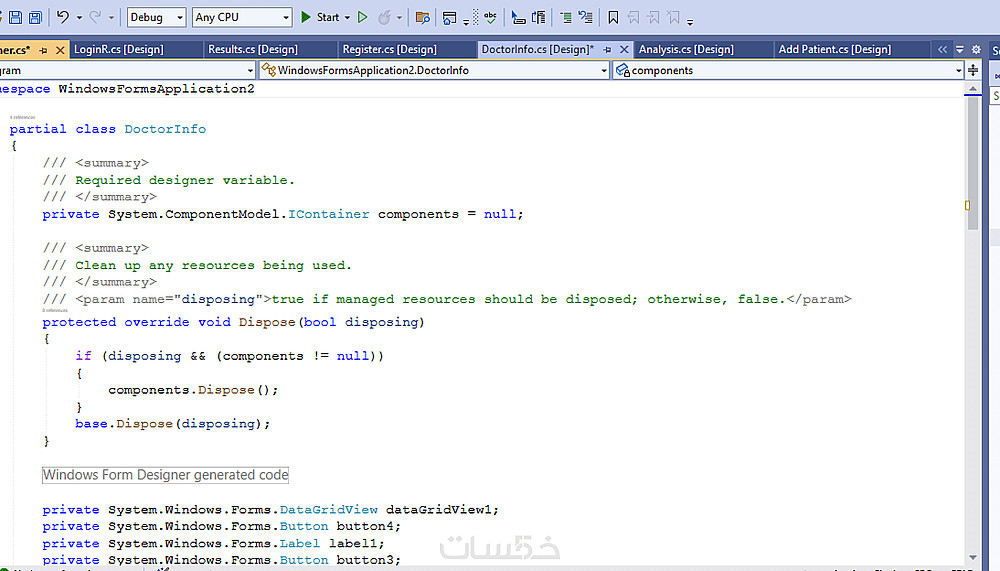This screenshot has width=1000, height=571.
Task: Click the 'components.Dispose();' statement
Action: 193,390
